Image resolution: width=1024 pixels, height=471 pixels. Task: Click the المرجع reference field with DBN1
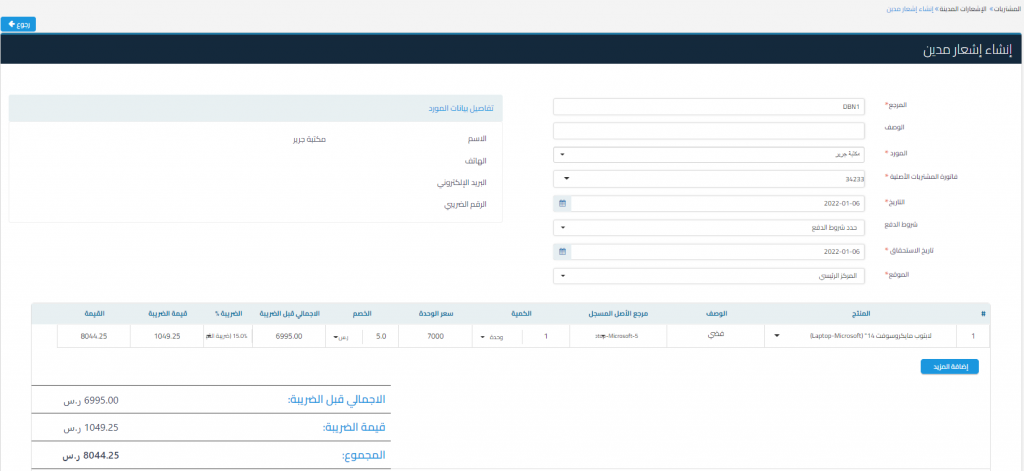click(710, 107)
